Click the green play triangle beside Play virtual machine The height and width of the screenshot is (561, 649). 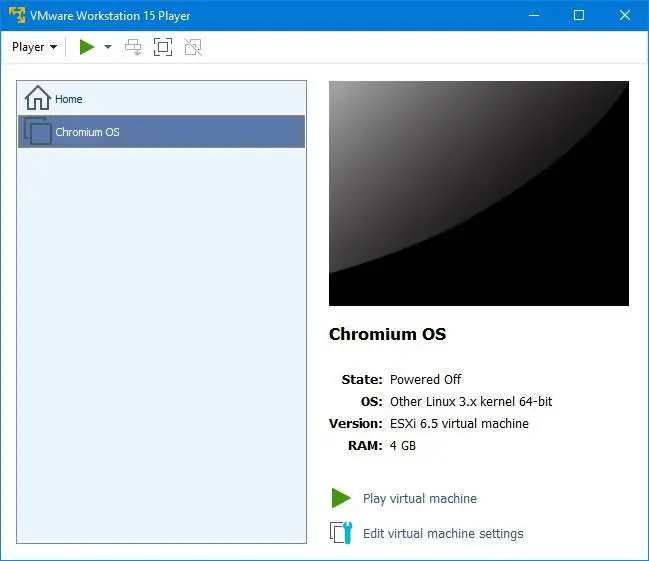click(x=341, y=498)
